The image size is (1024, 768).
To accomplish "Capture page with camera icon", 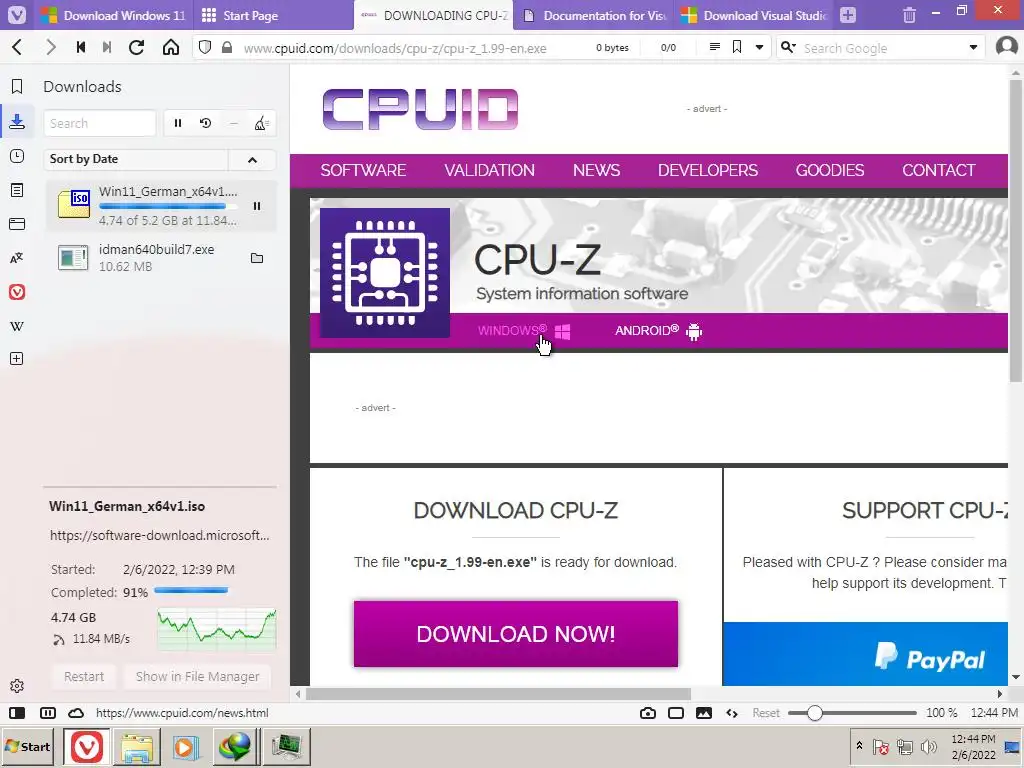I will click(x=648, y=713).
